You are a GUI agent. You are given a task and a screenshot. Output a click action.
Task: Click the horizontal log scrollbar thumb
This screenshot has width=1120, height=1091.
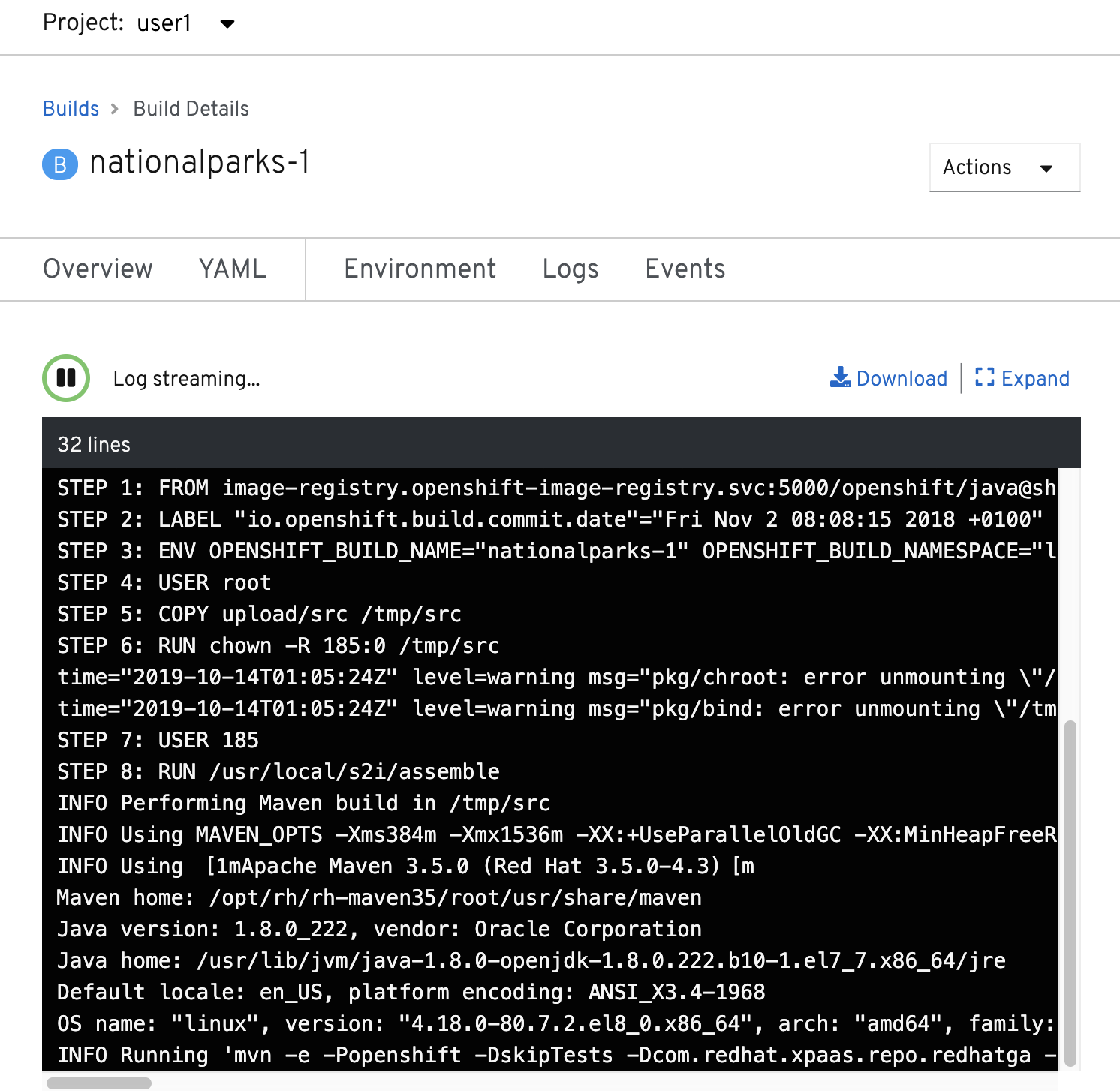coord(99,1083)
